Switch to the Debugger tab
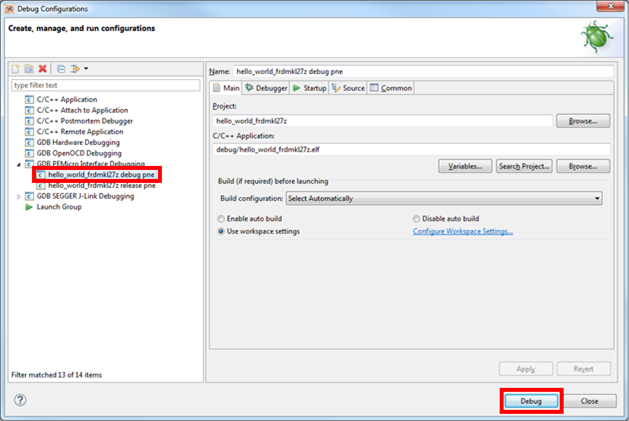The height and width of the screenshot is (421, 629). (x=266, y=88)
